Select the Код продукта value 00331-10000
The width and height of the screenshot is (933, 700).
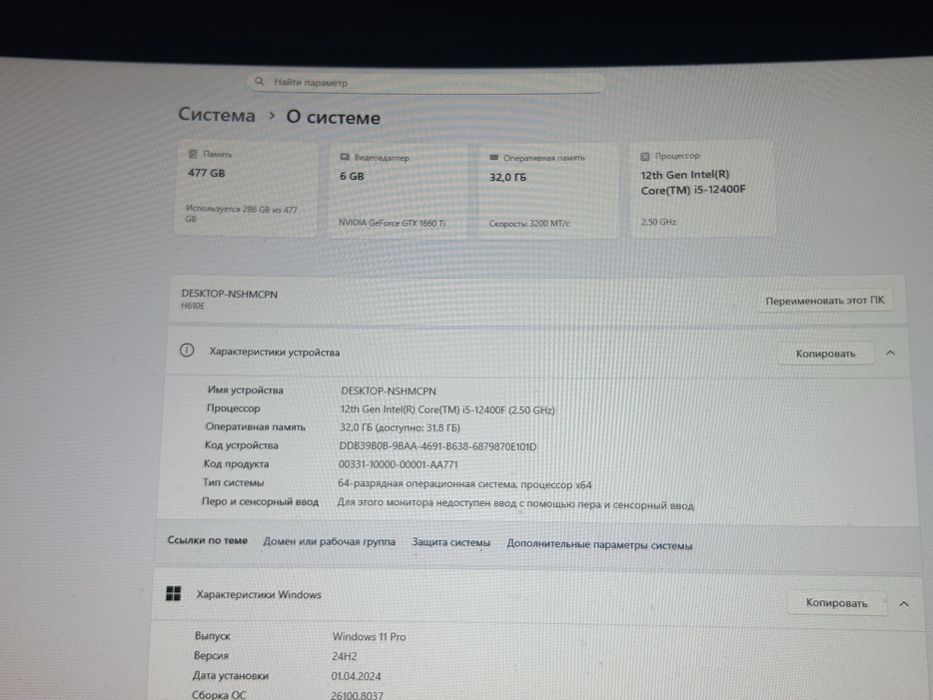click(x=397, y=464)
